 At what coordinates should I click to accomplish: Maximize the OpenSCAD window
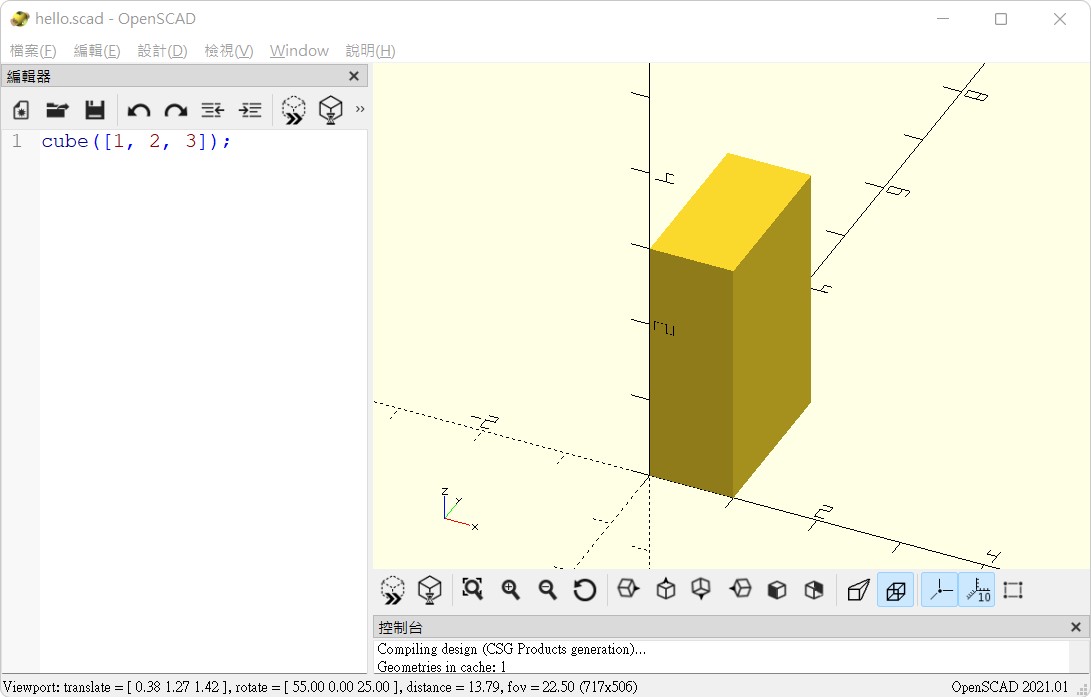(1001, 19)
